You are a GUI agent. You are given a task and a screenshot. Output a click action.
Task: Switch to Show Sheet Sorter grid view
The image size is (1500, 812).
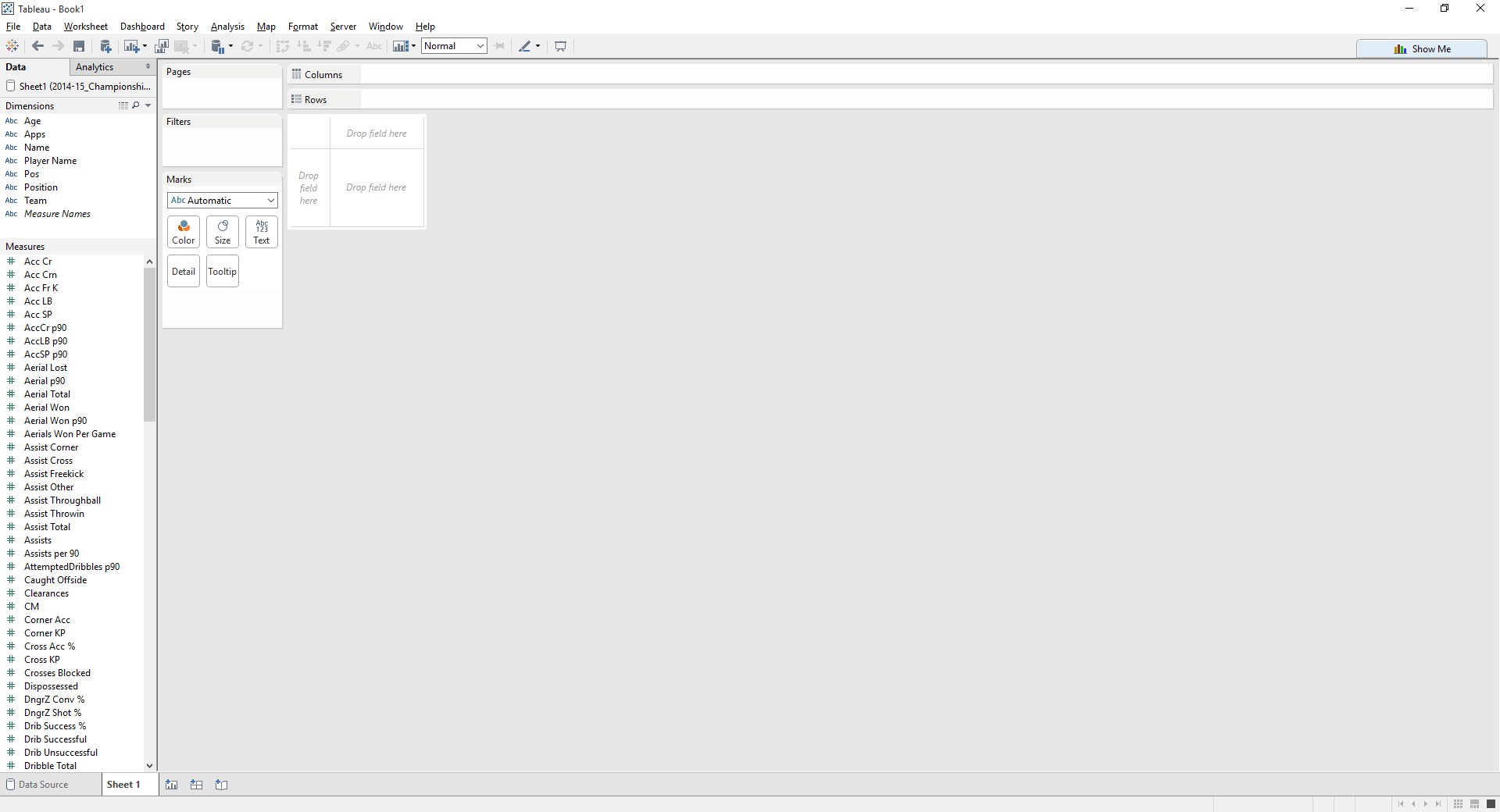click(x=1458, y=804)
